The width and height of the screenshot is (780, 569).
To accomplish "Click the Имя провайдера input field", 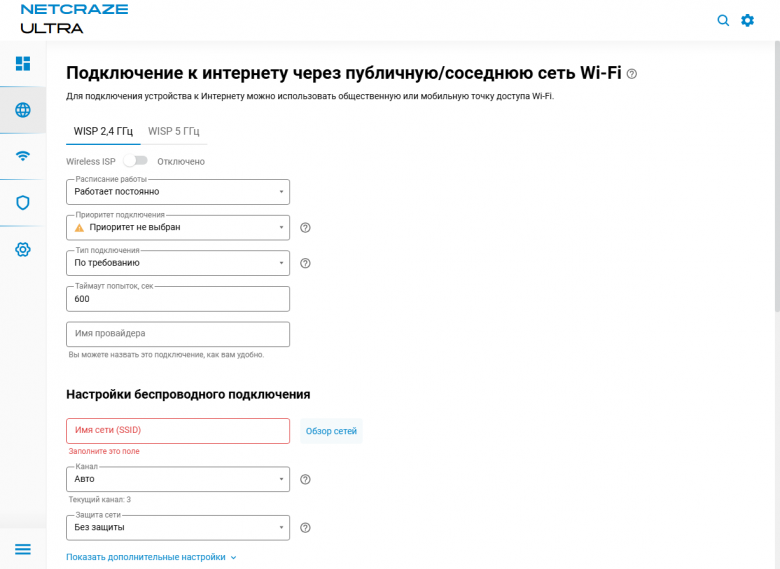I will point(178,334).
